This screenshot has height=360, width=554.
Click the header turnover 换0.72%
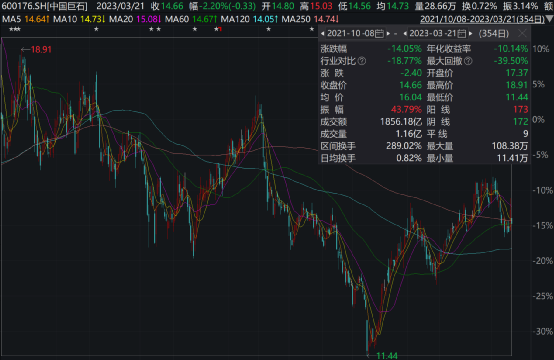[x=479, y=6]
